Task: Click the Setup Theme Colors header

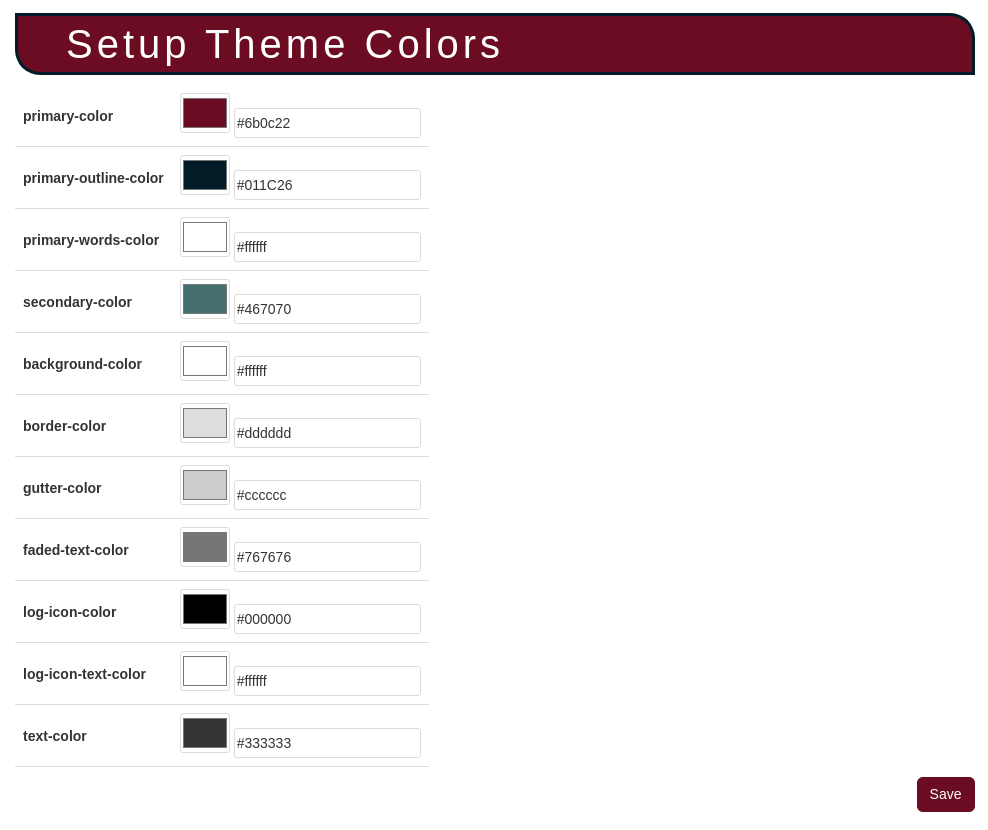Action: (x=284, y=44)
